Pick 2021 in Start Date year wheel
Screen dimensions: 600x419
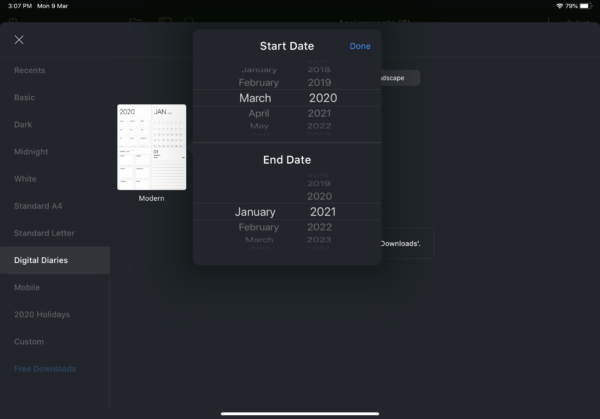click(320, 113)
